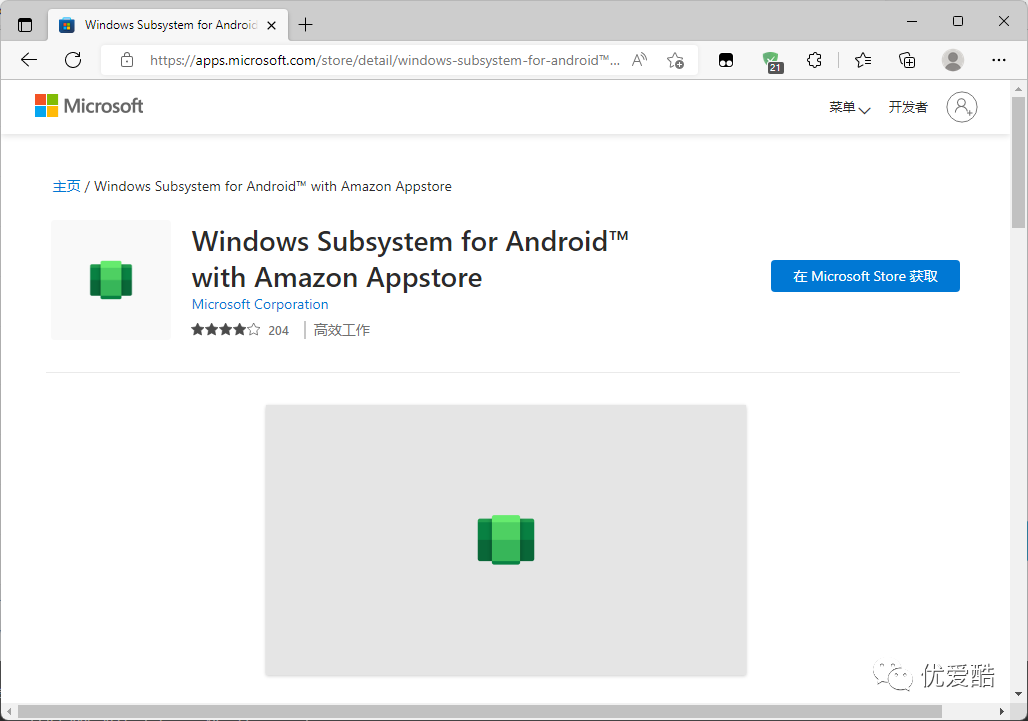The width and height of the screenshot is (1028, 721).
Task: Maximize the Edge browser window
Action: tap(958, 22)
